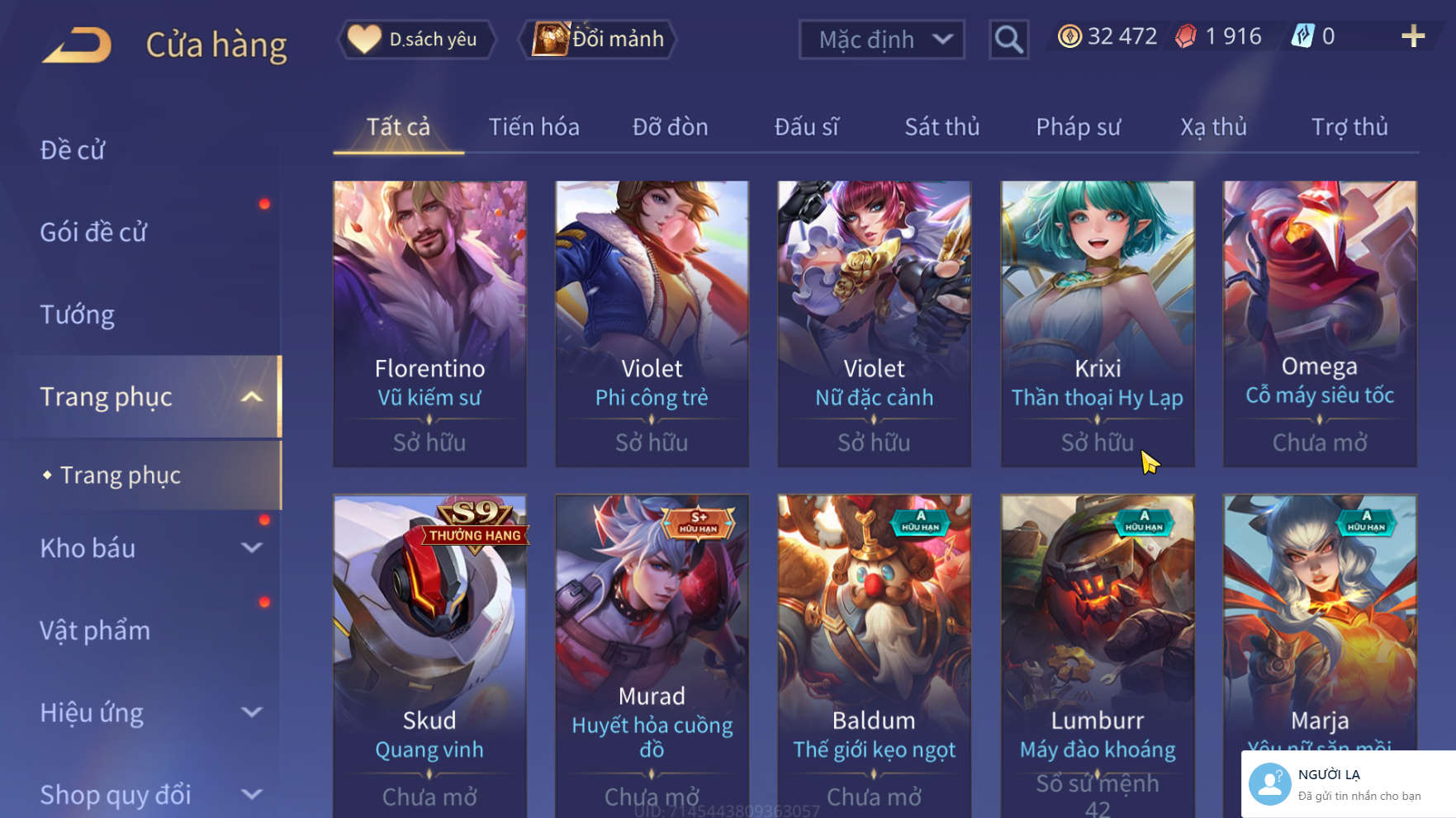Collapse the Trang phục sidebar section
The height and width of the screenshot is (818, 1456).
tap(252, 397)
